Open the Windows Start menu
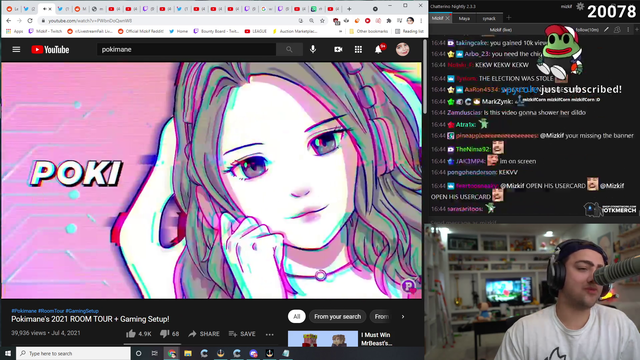 tap(8, 353)
